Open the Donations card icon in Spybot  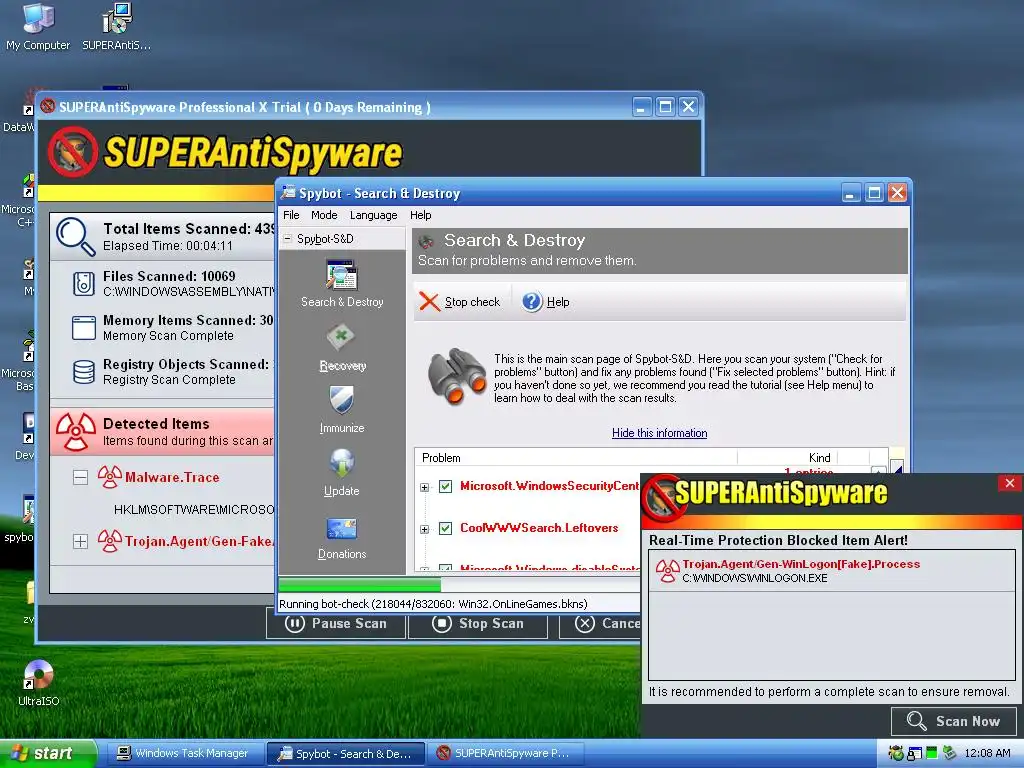[342, 538]
